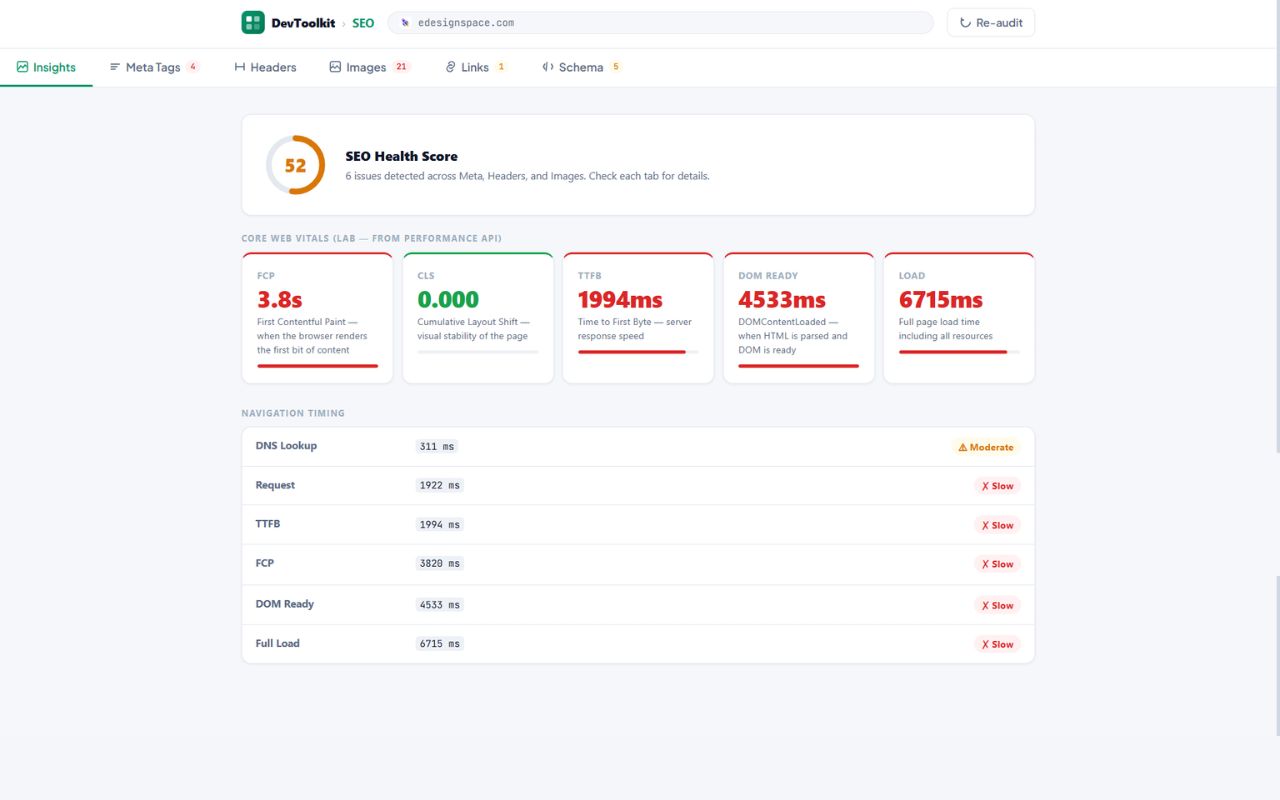This screenshot has width=1280, height=800.
Task: Click the Insights tab chart icon
Action: click(22, 67)
